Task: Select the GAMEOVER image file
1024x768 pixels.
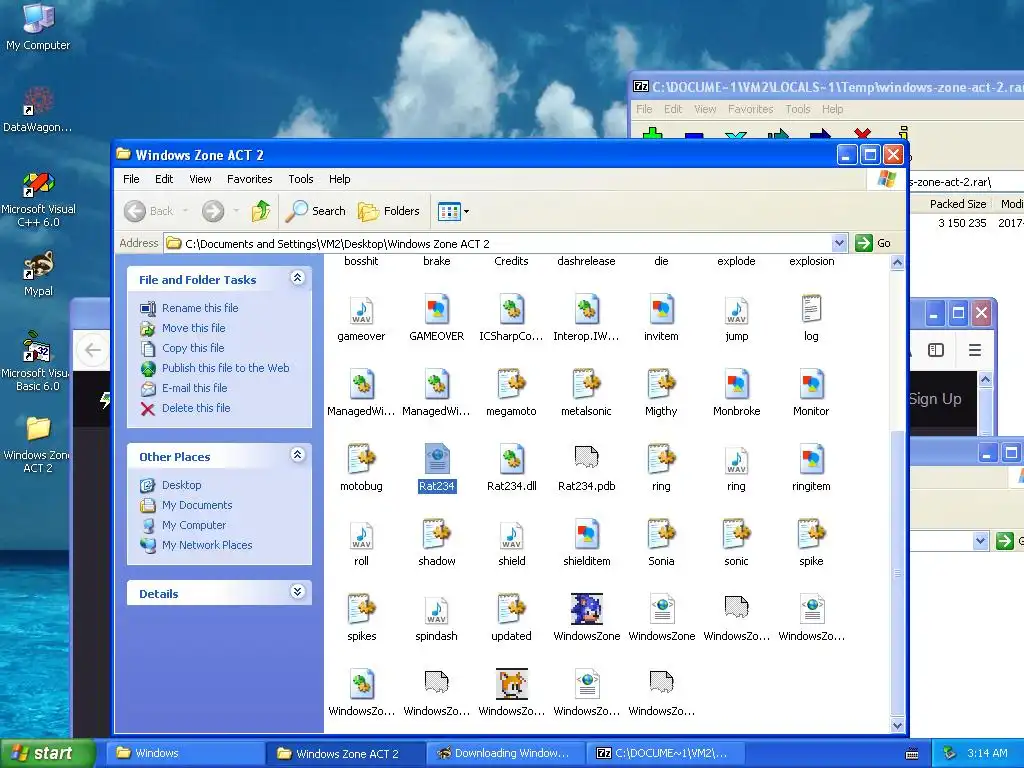Action: 436,310
